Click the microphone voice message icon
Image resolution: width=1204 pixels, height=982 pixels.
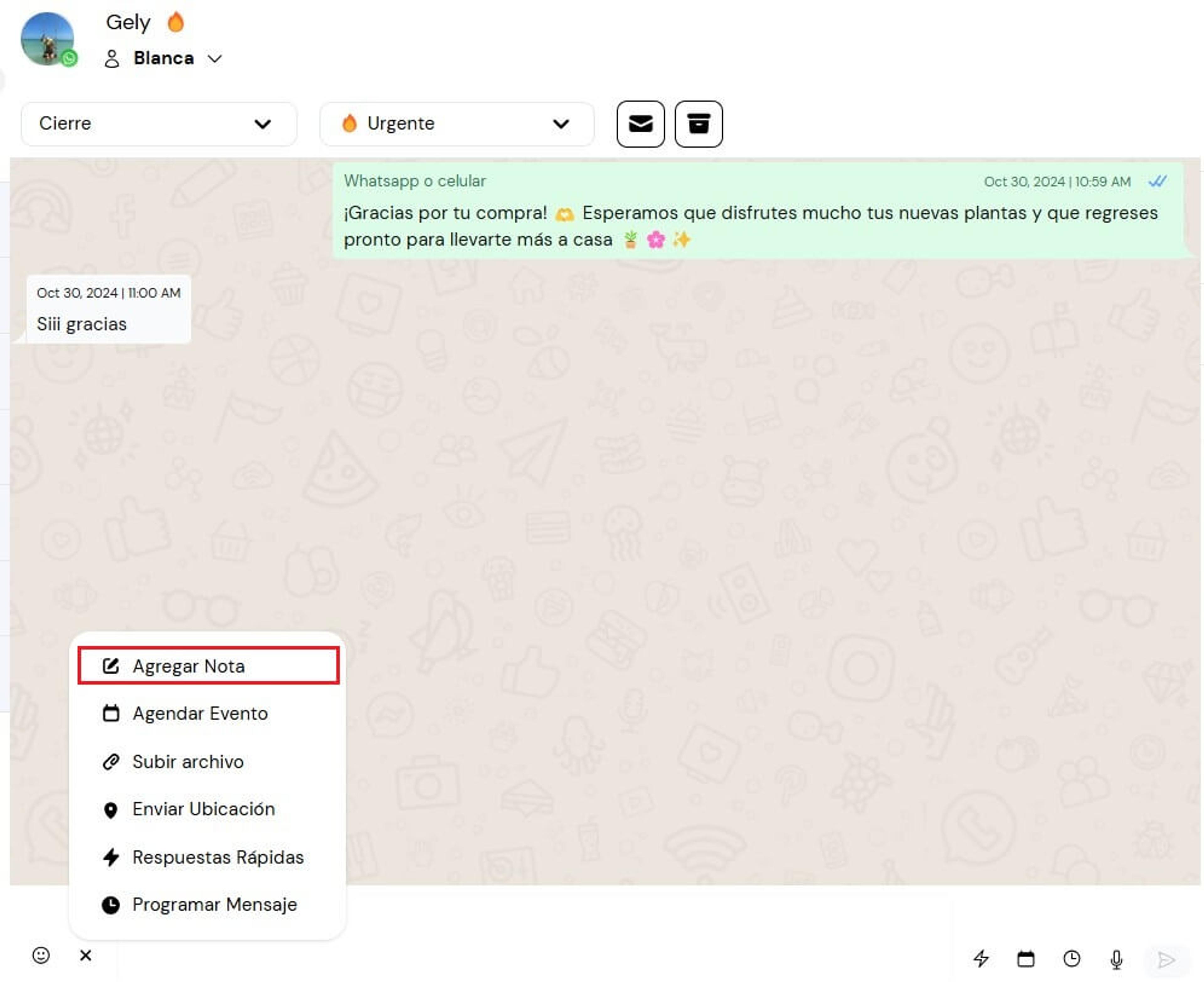pyautogui.click(x=1116, y=959)
